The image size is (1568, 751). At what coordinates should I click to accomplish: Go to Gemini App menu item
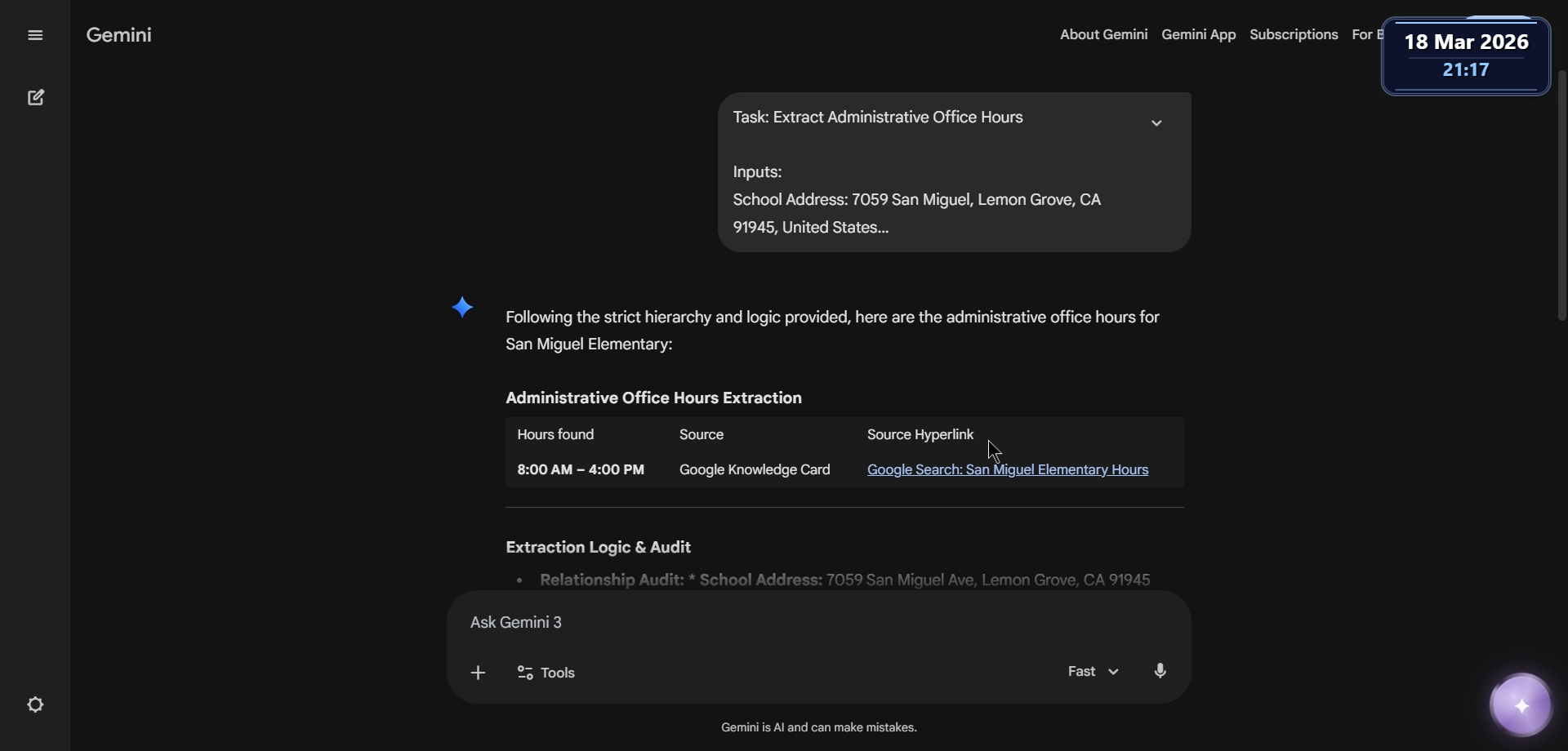tap(1198, 34)
